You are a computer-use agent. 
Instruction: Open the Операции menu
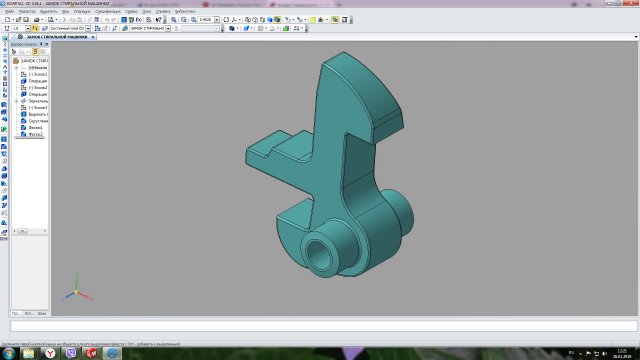tap(82, 11)
